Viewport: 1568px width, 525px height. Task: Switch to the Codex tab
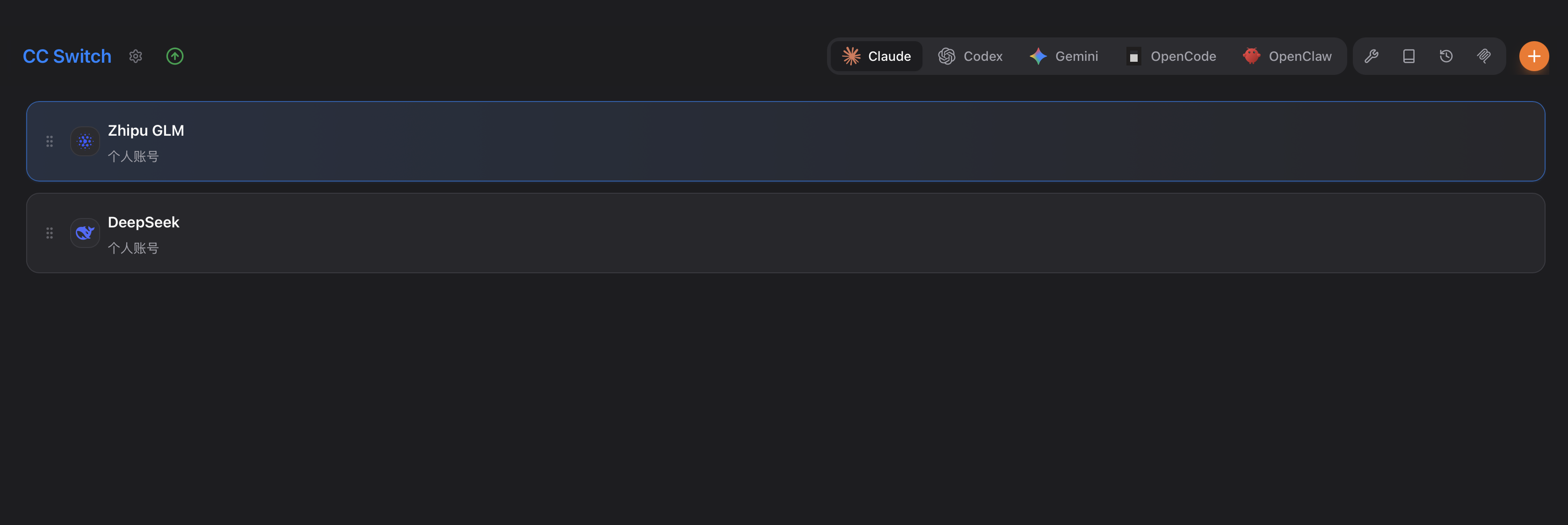pos(970,56)
